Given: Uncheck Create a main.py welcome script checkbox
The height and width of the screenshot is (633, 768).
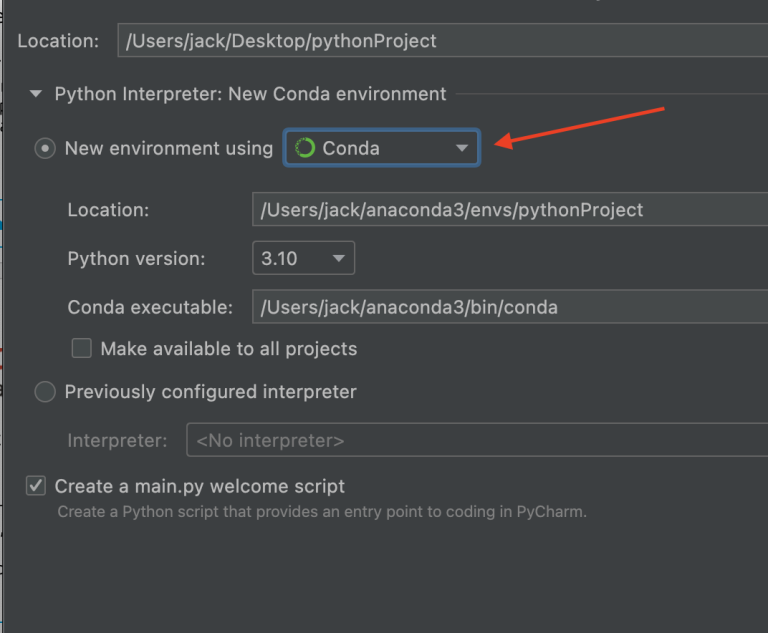Looking at the screenshot, I should (x=36, y=486).
